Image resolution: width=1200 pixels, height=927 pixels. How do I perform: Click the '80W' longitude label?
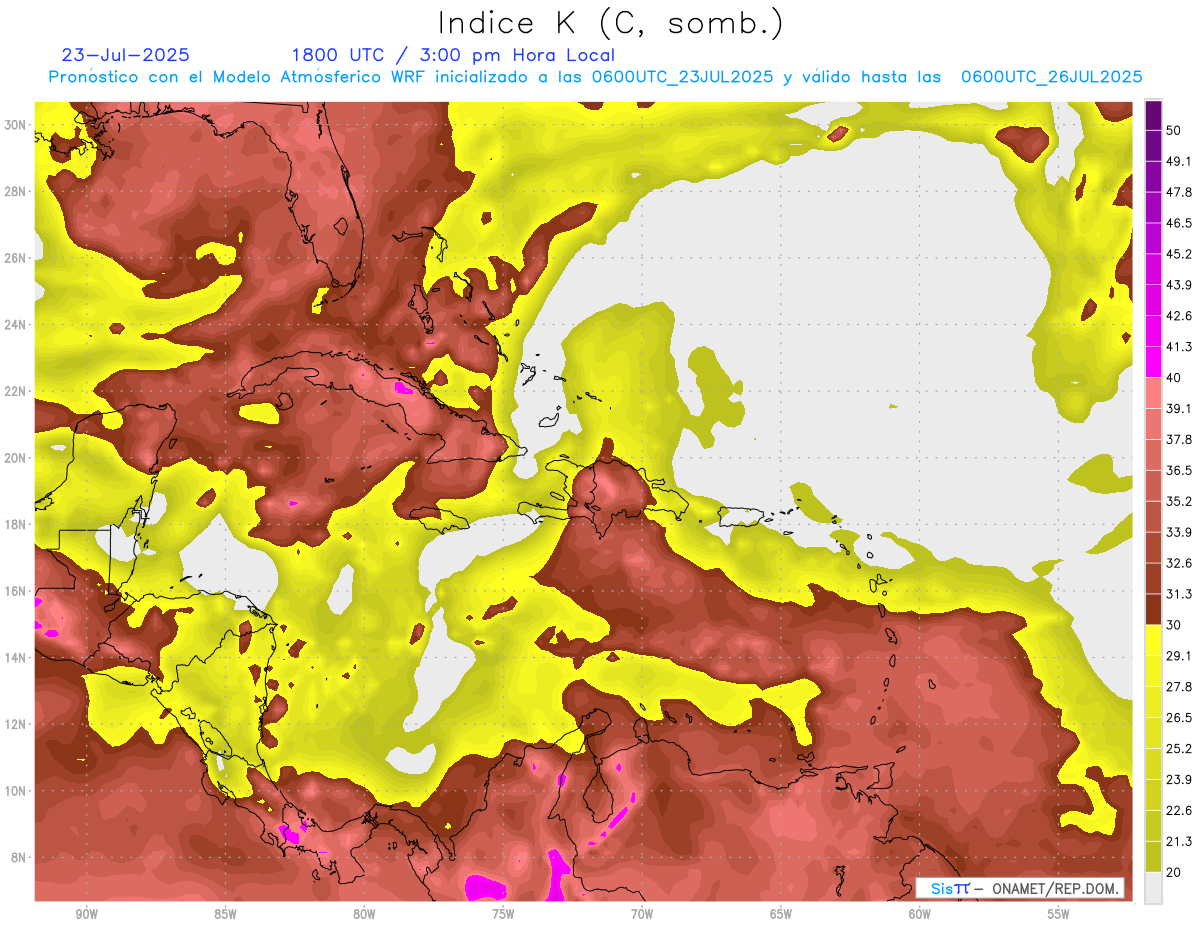(364, 914)
